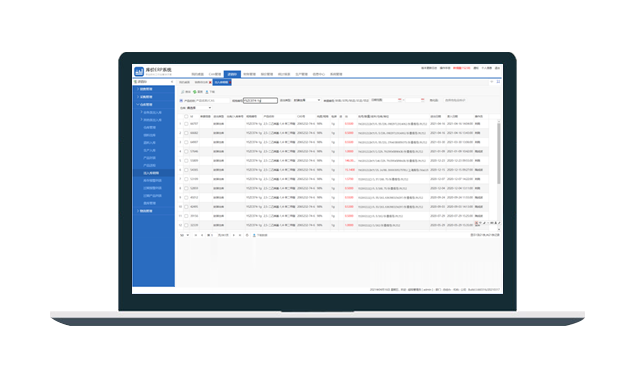Tick the select-all checkbox in table header
This screenshot has width=620, height=370.
tap(186, 117)
